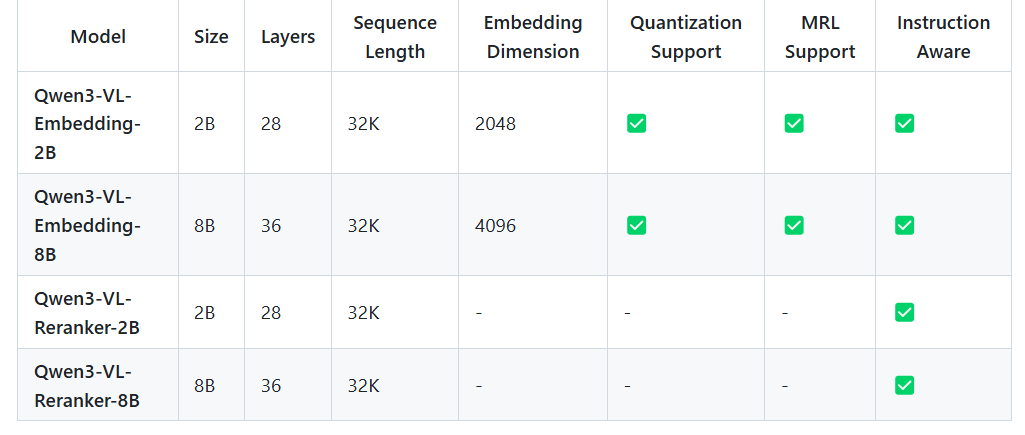This screenshot has height=435, width=1025.
Task: Click Quantization Support checkmark for Qwen3-VL-Embedding-2B
Action: [x=636, y=123]
